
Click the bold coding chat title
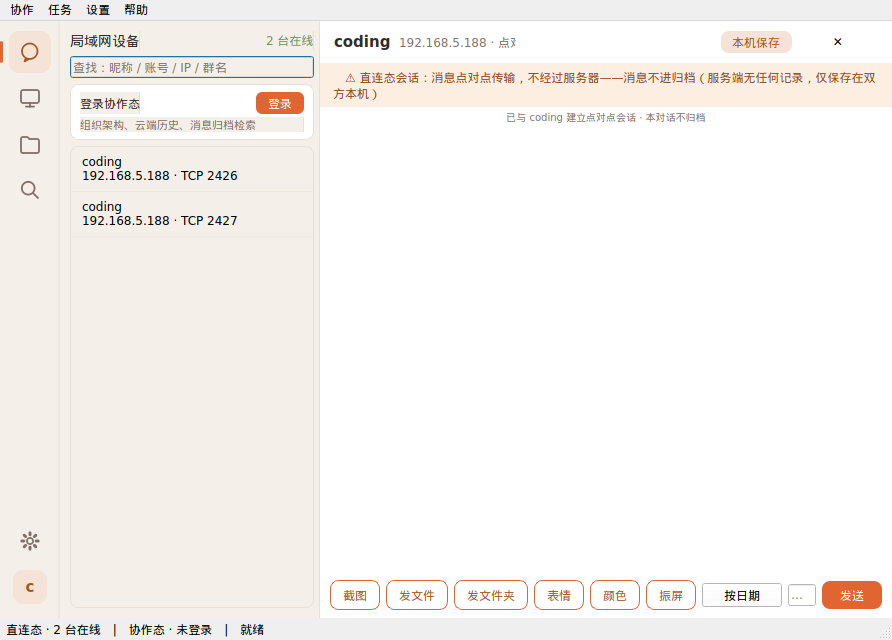pyautogui.click(x=362, y=42)
